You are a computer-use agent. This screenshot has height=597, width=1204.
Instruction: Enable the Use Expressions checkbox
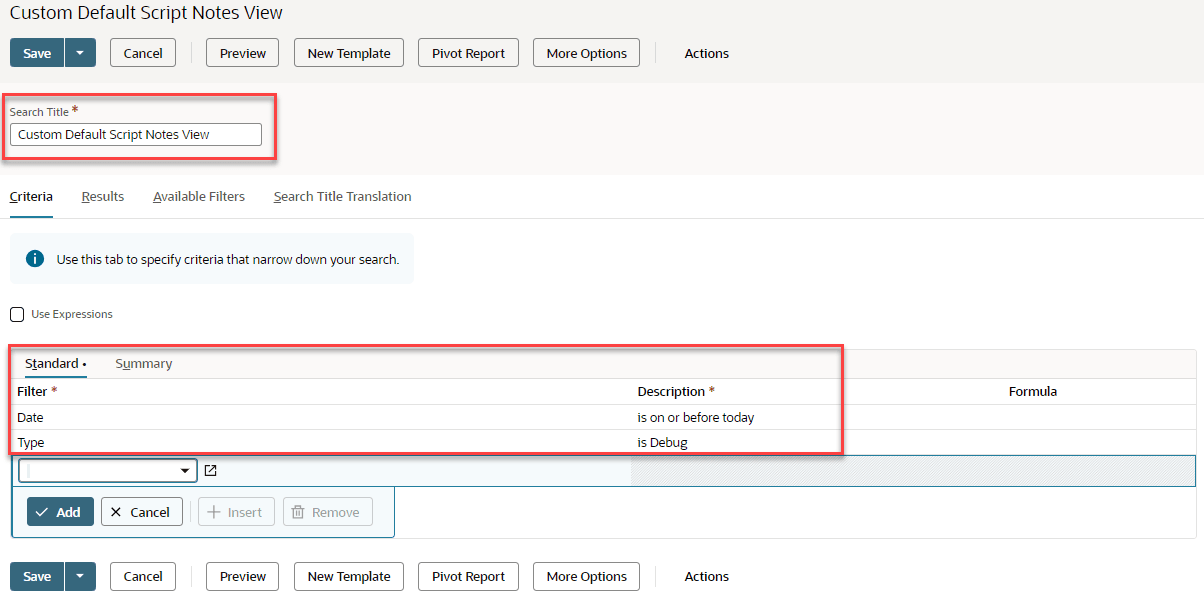coord(17,314)
